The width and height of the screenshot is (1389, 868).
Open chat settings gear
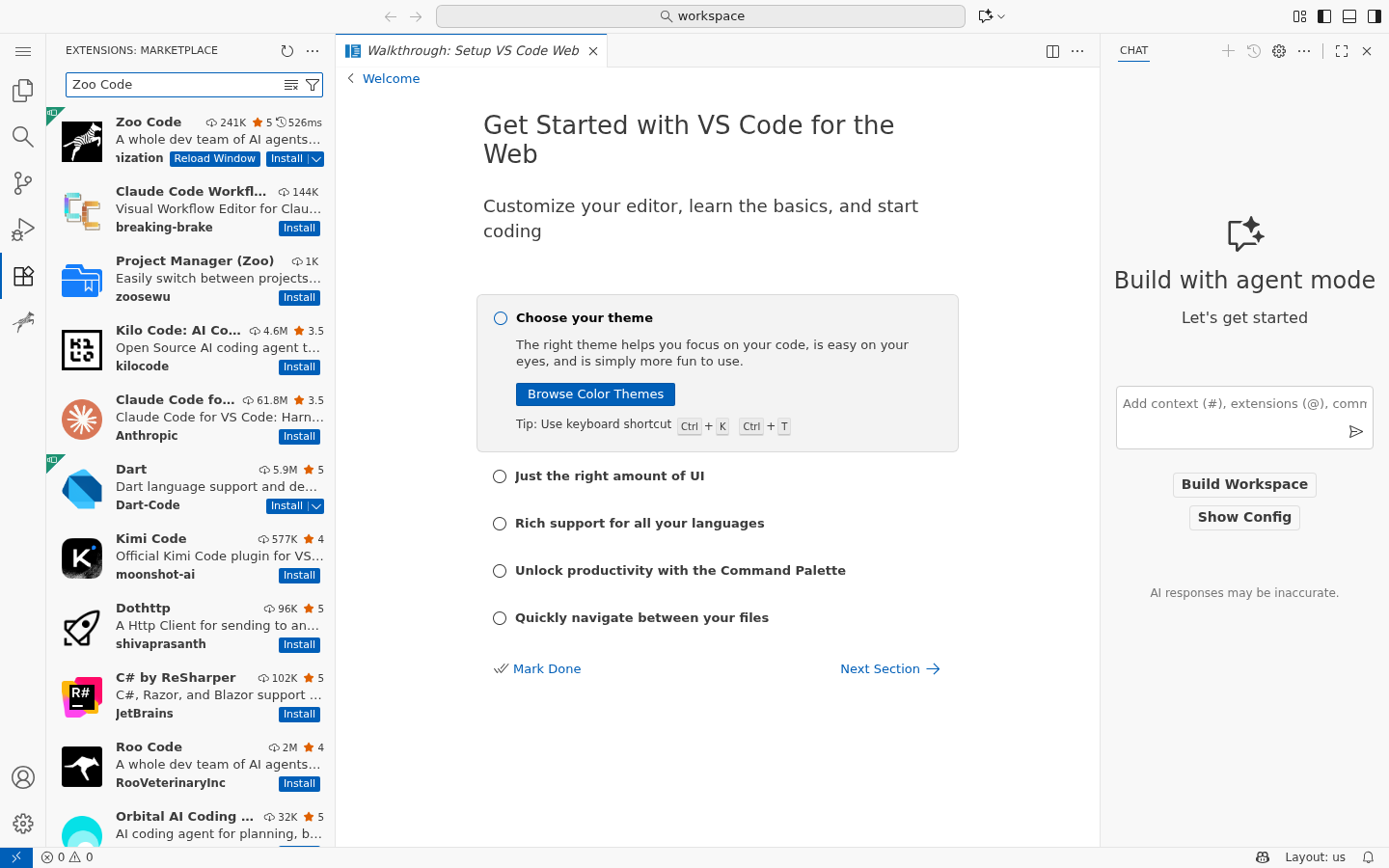click(x=1279, y=51)
